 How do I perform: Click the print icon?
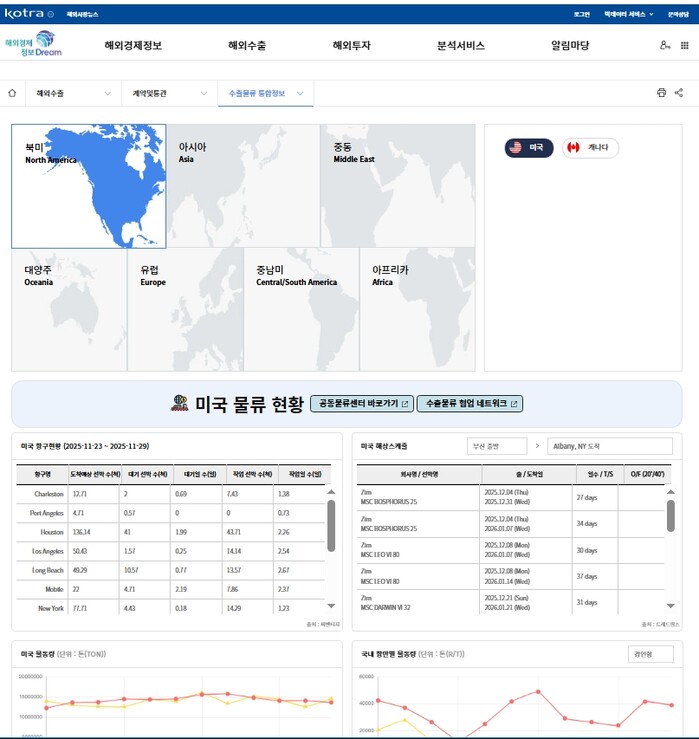pos(661,93)
